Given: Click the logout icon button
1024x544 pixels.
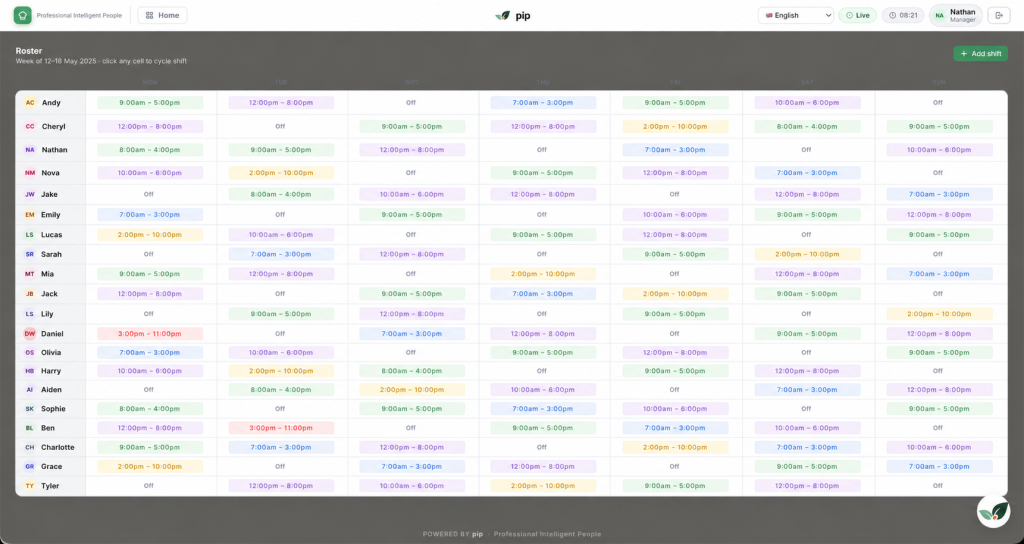Looking at the screenshot, I should point(999,16).
